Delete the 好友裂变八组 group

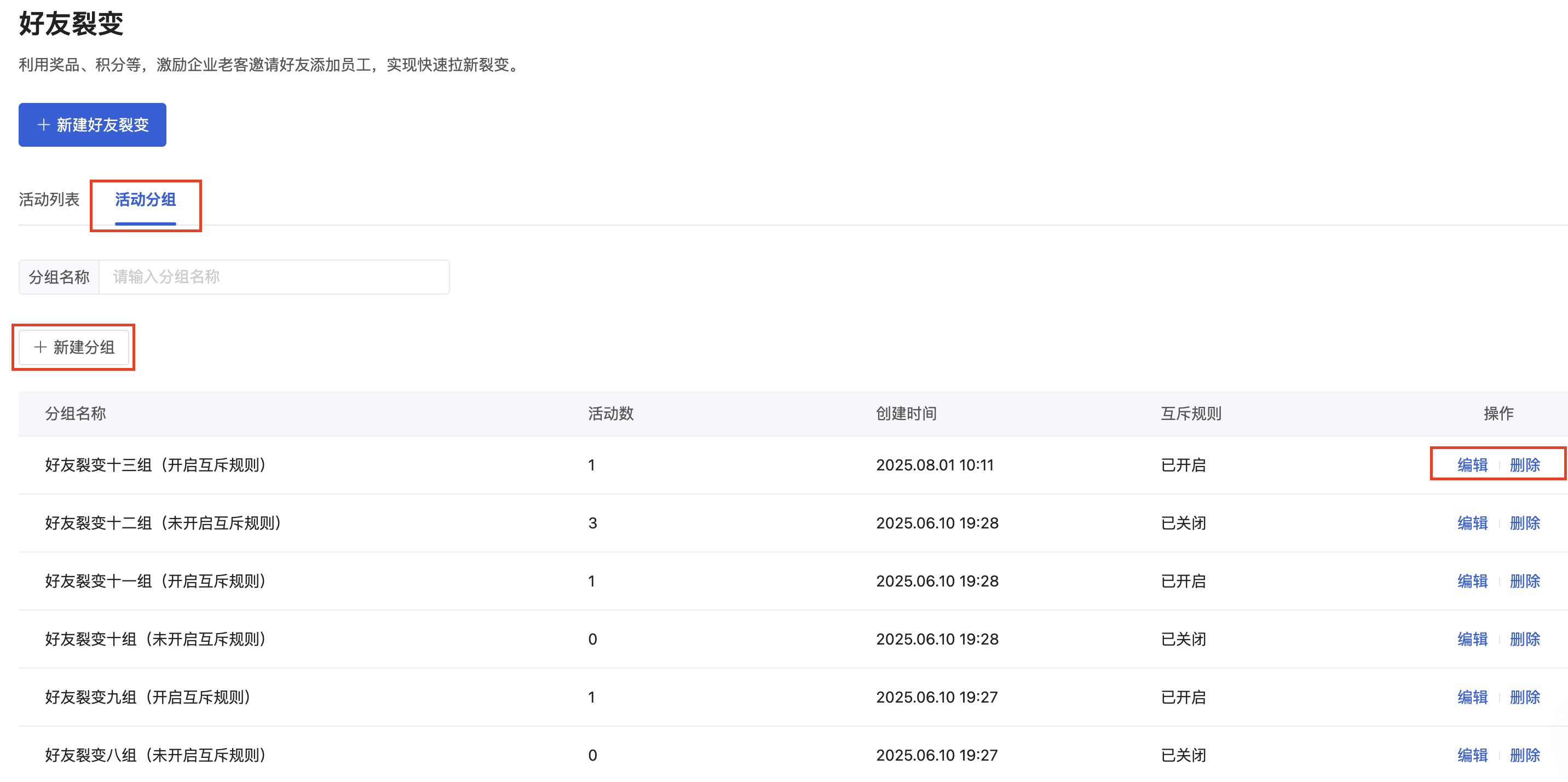tap(1525, 755)
